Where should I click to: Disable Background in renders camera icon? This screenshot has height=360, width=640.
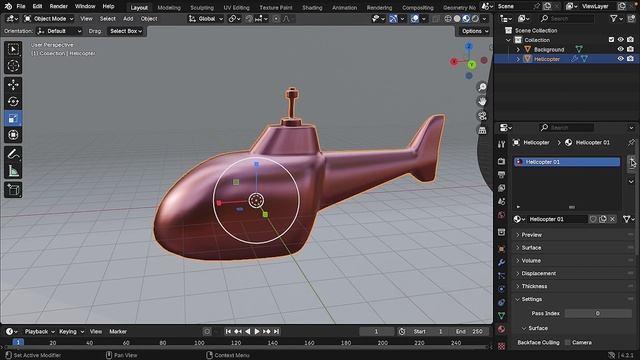630,49
